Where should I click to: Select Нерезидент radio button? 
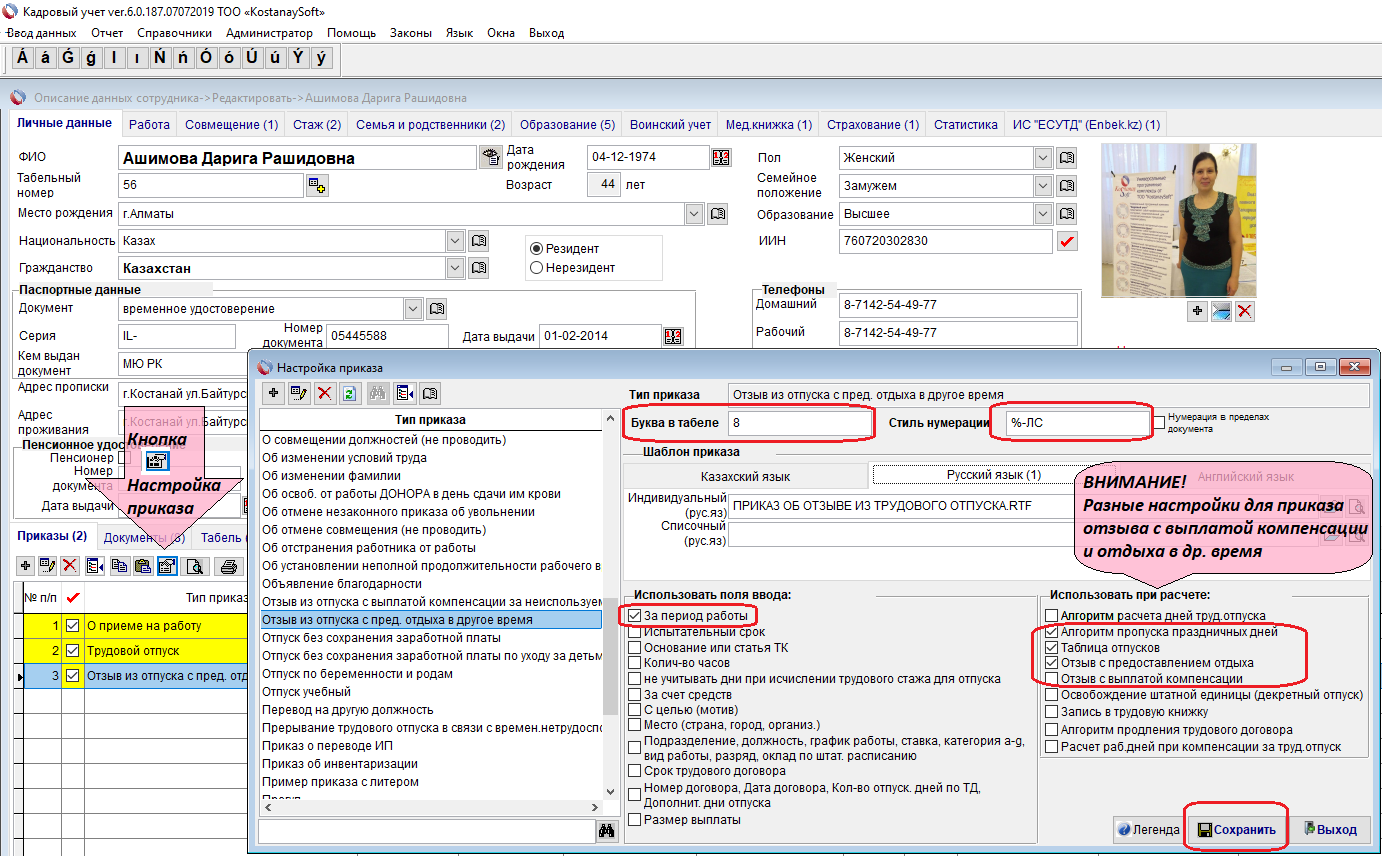point(537,267)
